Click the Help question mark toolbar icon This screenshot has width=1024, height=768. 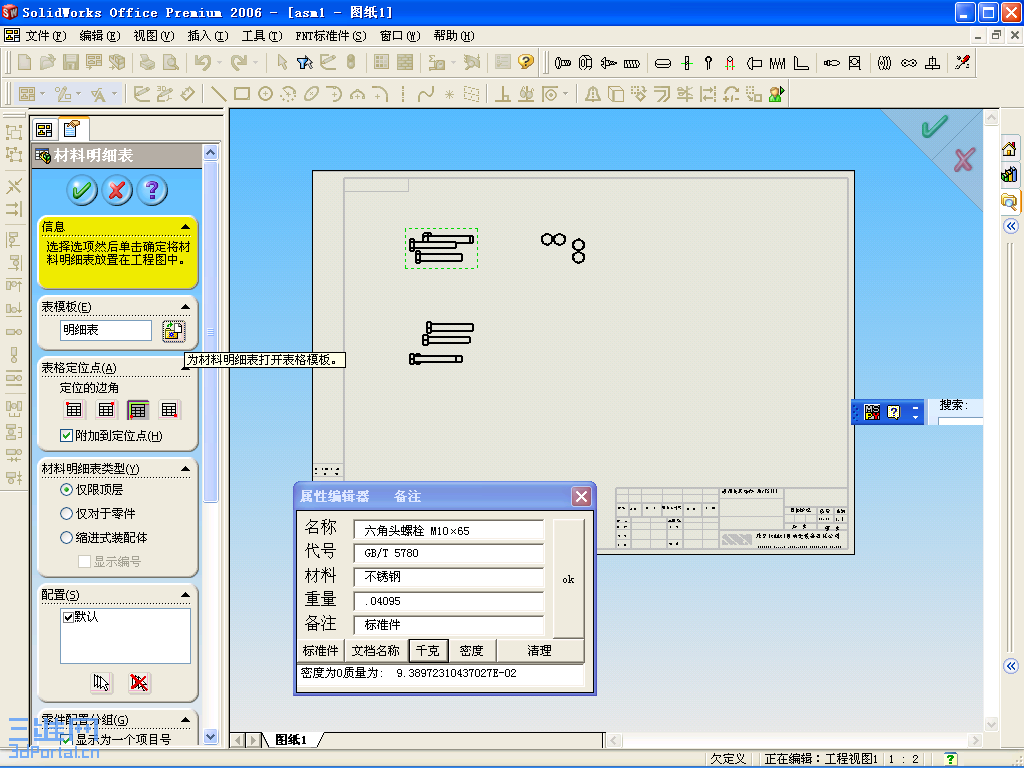click(526, 62)
